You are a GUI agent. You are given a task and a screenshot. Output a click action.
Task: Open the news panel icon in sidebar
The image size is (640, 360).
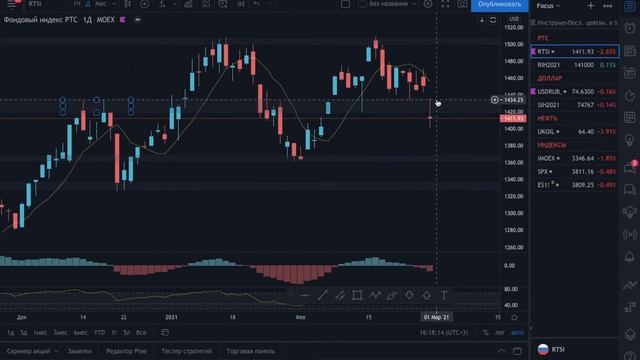(x=630, y=51)
